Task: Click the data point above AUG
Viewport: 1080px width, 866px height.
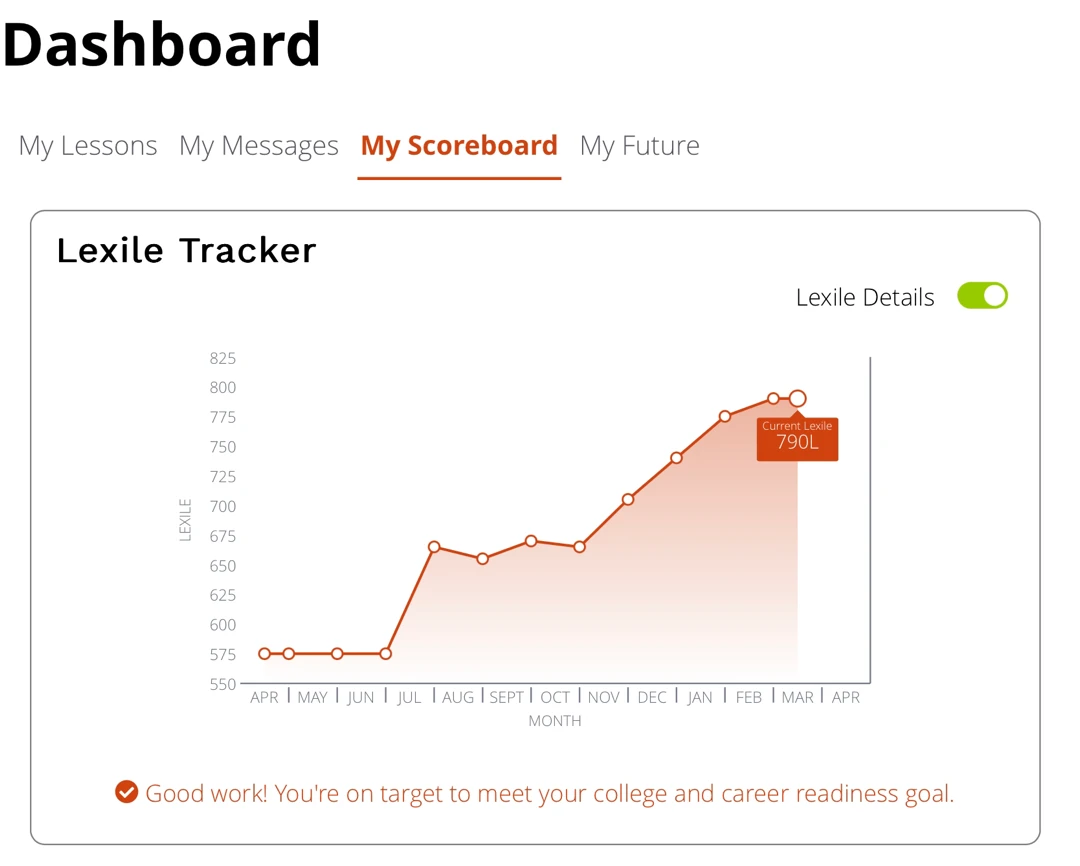Action: point(434,547)
